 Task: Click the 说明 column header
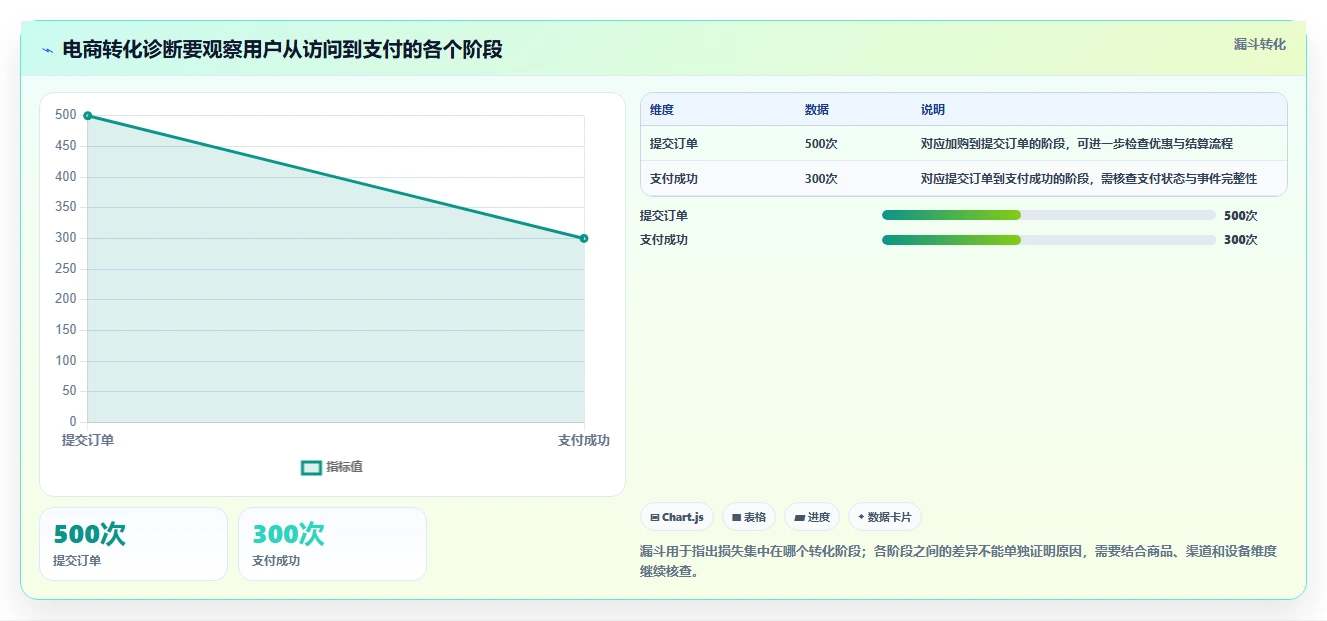pos(933,110)
